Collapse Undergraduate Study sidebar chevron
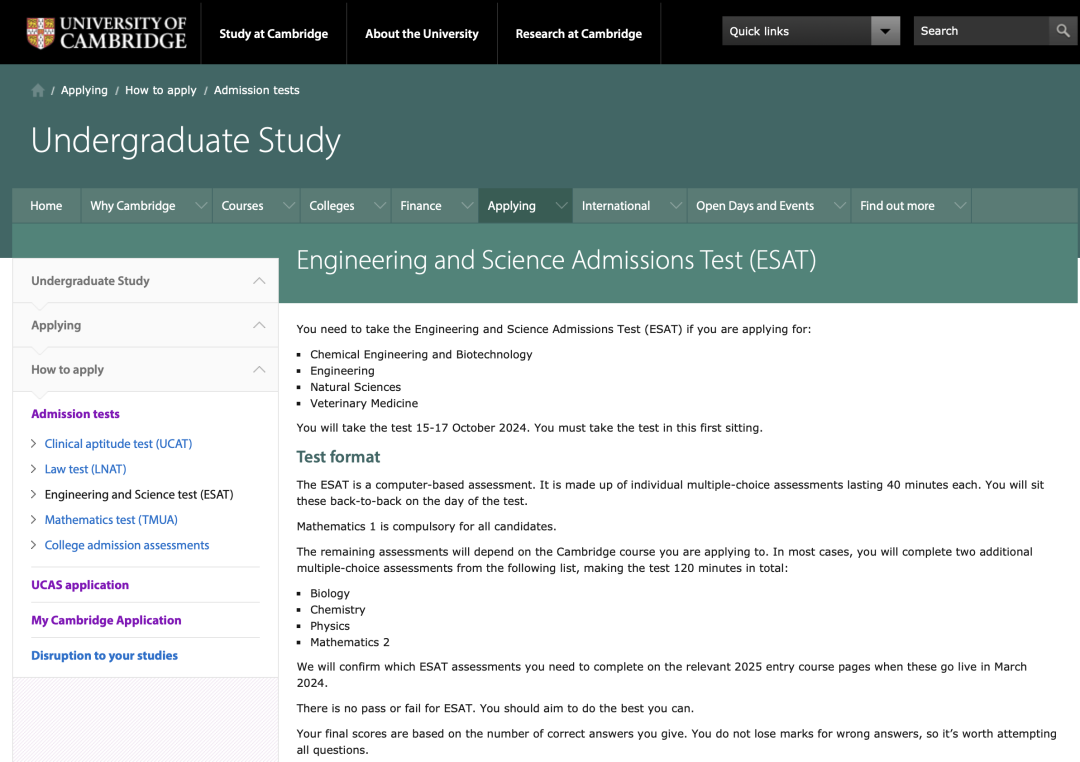1080x762 pixels. pyautogui.click(x=259, y=280)
